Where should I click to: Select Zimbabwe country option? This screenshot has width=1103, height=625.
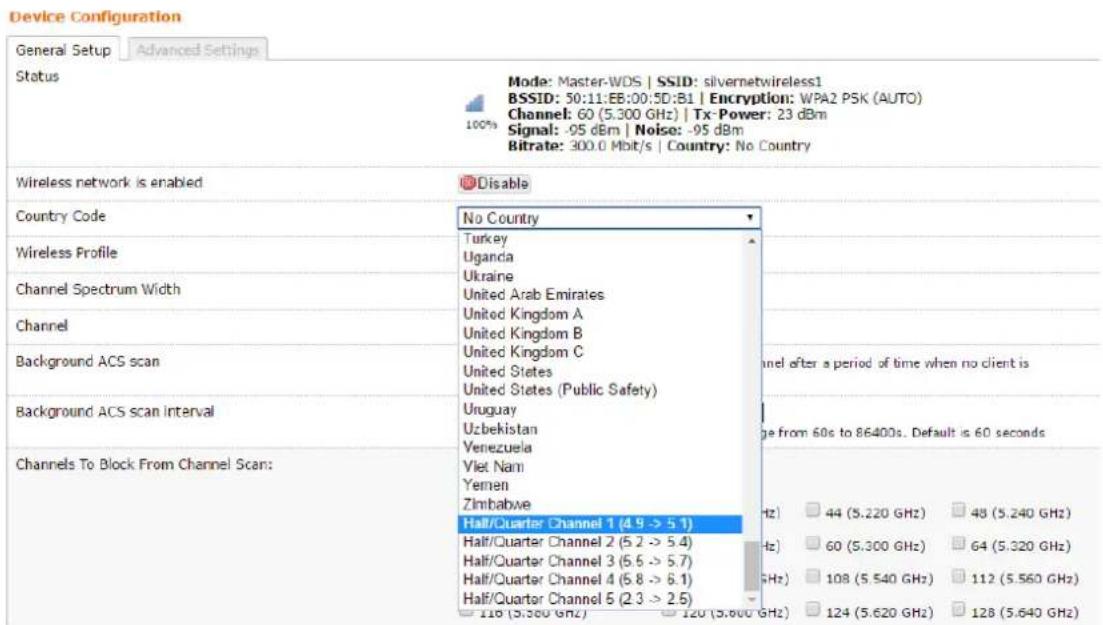pos(497,504)
